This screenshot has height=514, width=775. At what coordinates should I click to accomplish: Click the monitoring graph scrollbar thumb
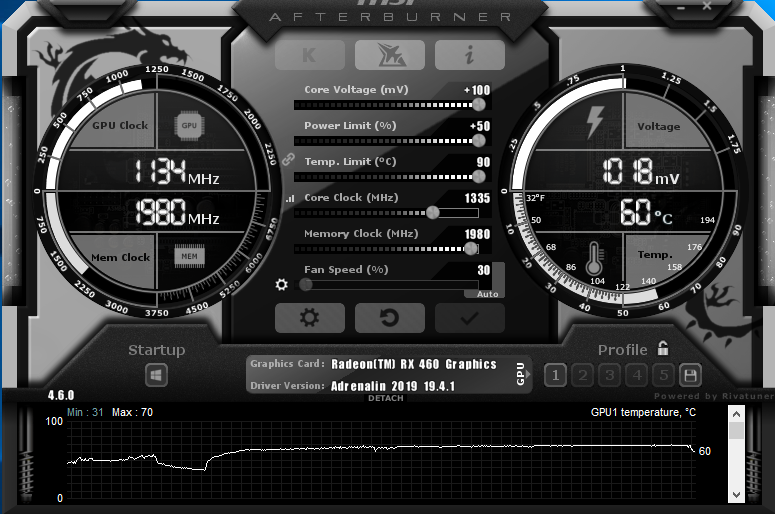tap(736, 430)
